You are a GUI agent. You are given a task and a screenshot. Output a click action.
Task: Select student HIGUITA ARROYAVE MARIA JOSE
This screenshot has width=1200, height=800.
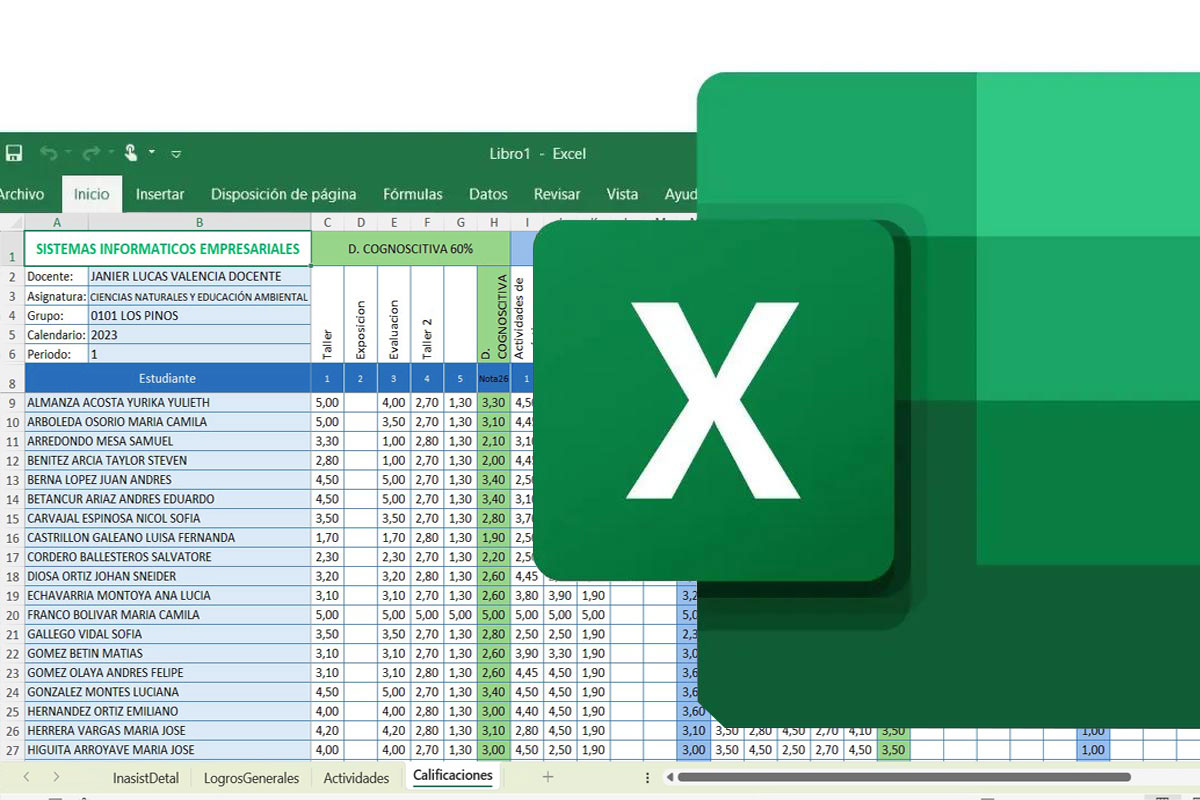pos(168,749)
